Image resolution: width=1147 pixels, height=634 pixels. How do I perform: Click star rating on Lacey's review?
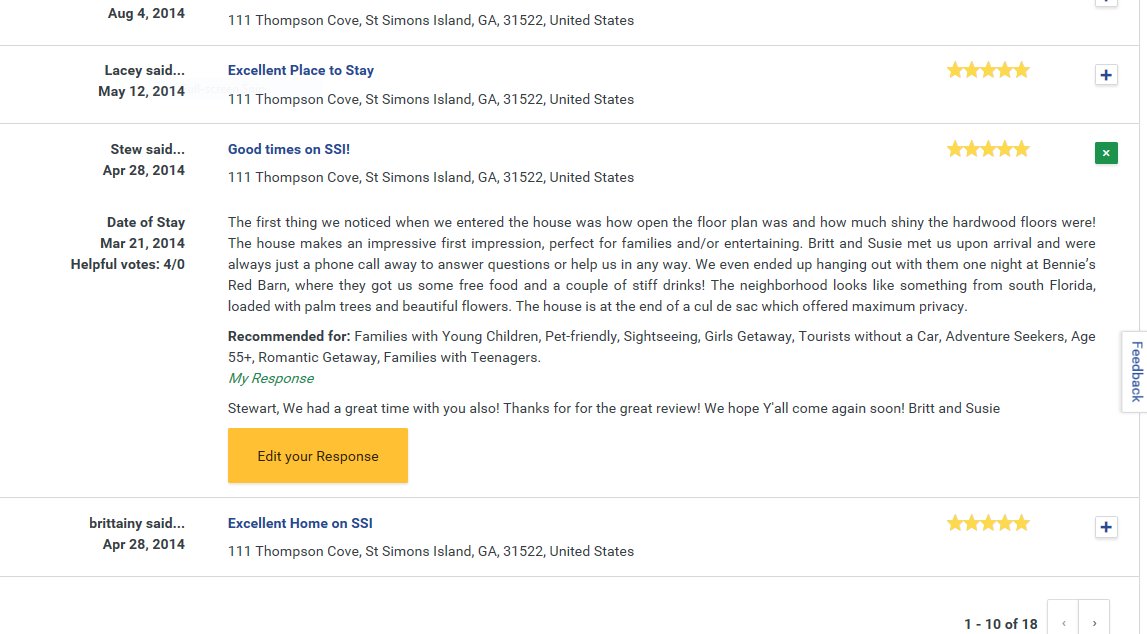click(x=988, y=70)
